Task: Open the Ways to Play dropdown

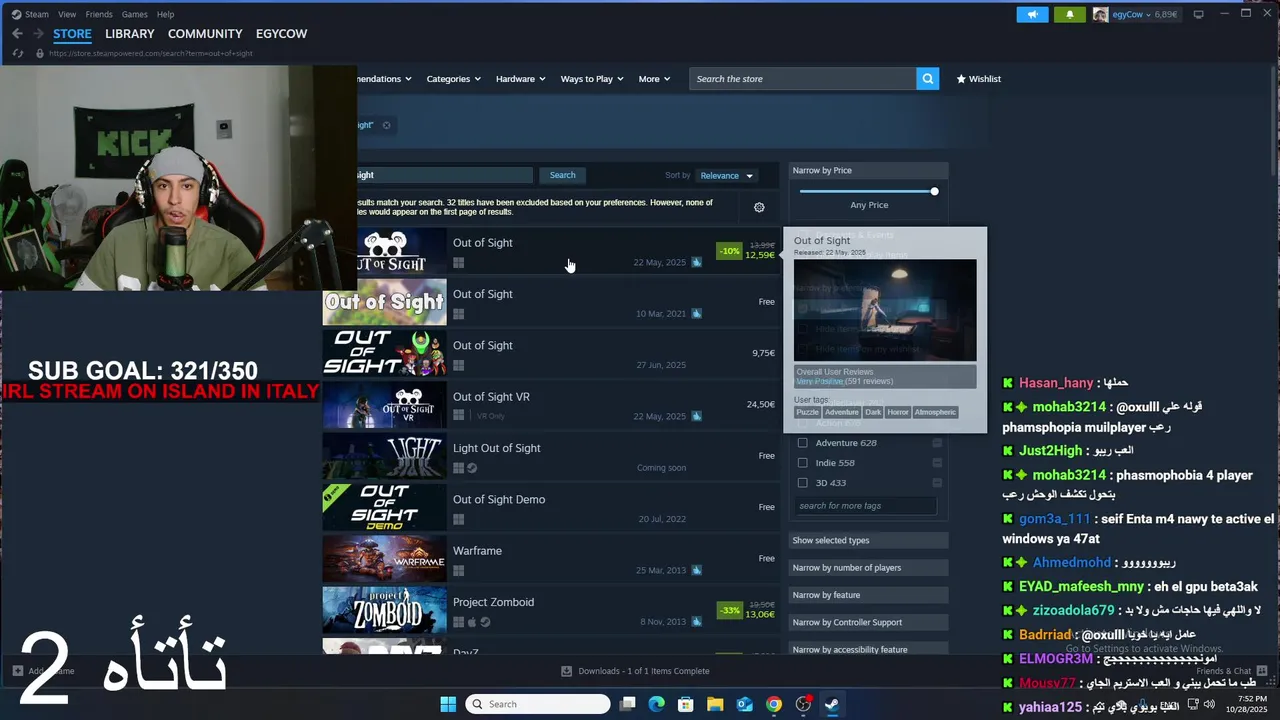Action: (x=592, y=79)
